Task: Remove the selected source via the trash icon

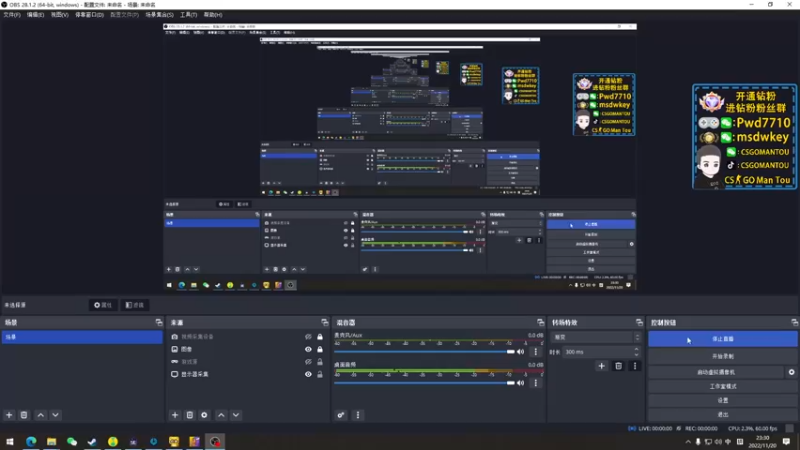Action: [x=190, y=415]
